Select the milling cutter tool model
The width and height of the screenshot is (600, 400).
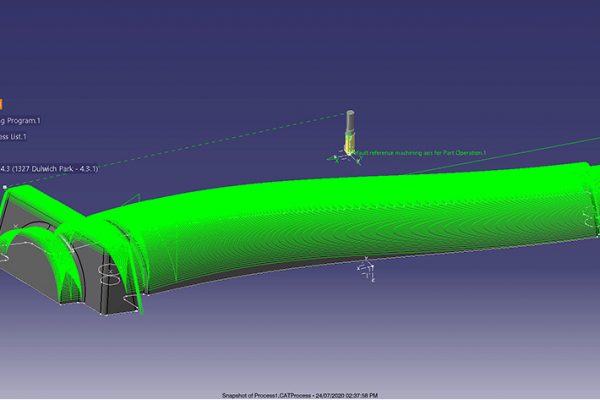point(350,132)
